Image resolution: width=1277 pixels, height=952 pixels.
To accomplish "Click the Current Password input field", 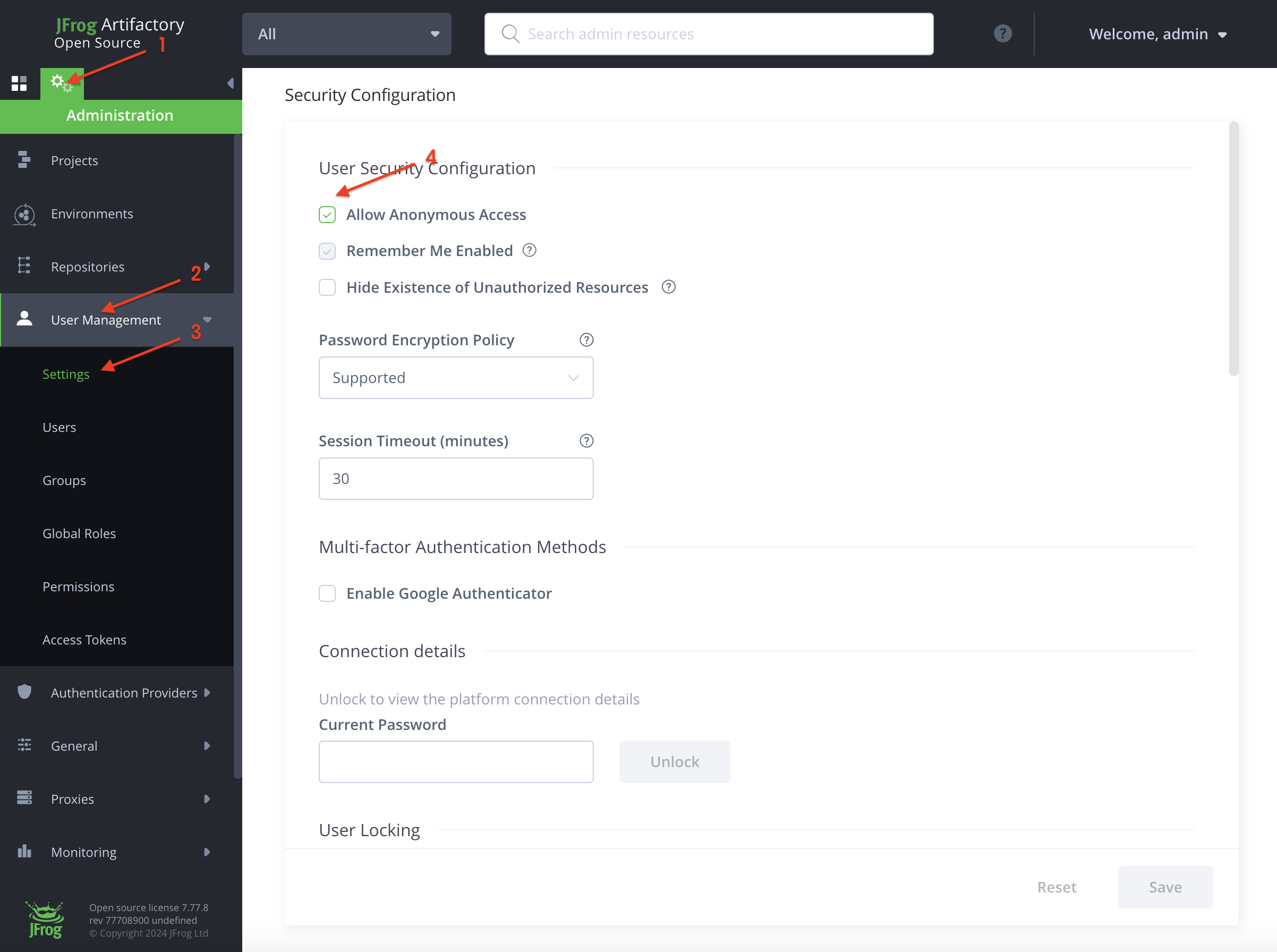I will 456,761.
